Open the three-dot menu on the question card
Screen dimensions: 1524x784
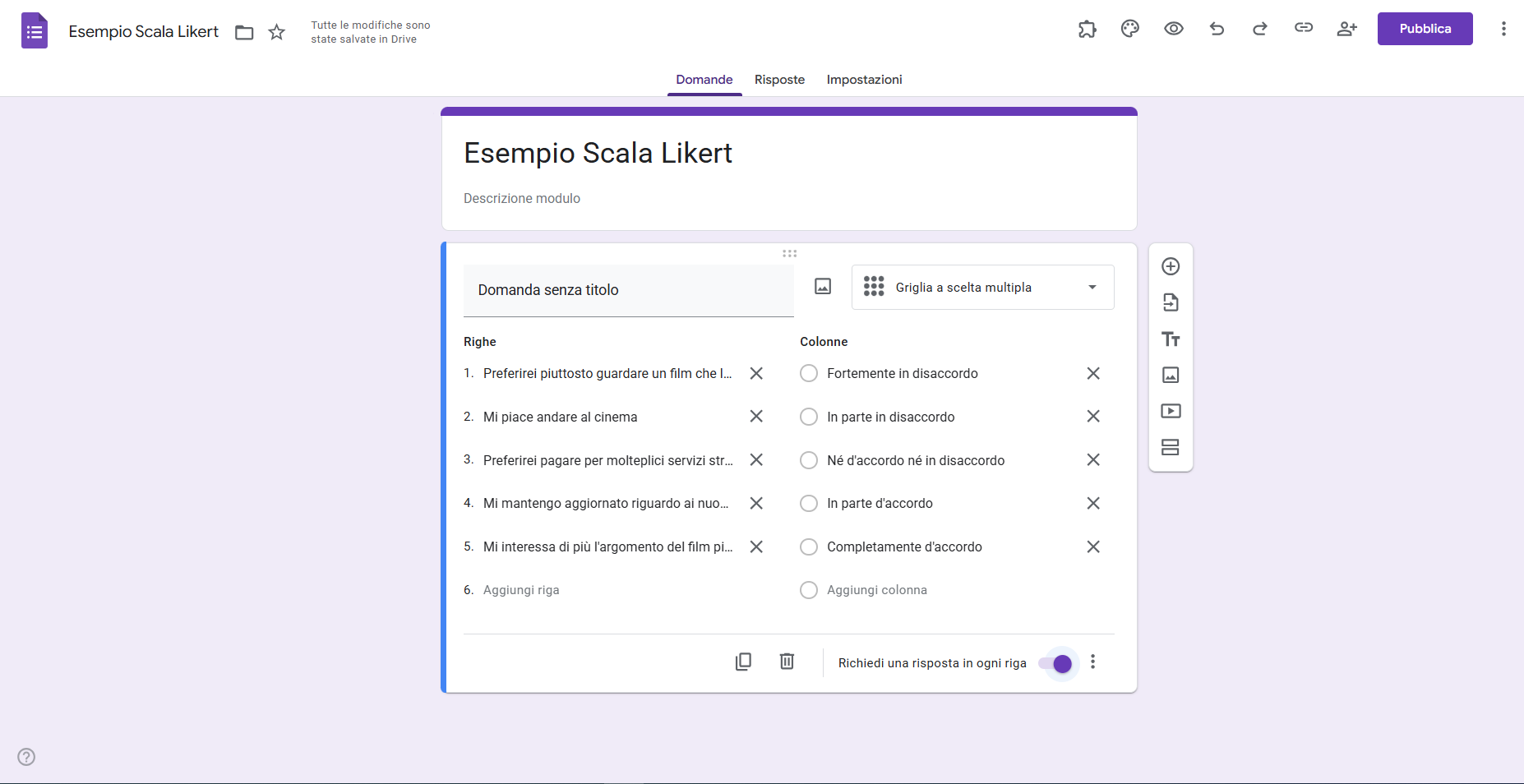coord(1092,662)
